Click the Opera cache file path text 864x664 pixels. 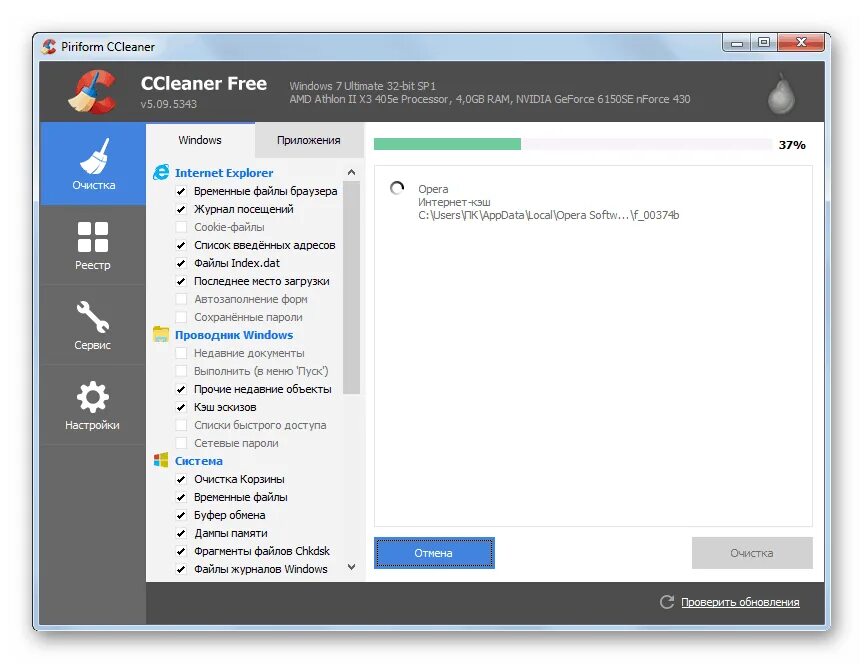pyautogui.click(x=548, y=215)
